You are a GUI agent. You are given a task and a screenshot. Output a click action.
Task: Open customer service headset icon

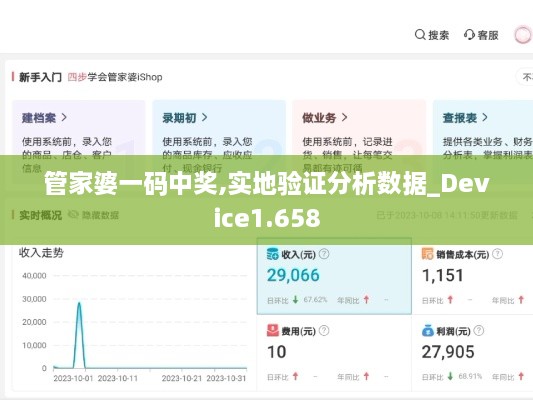coord(469,35)
